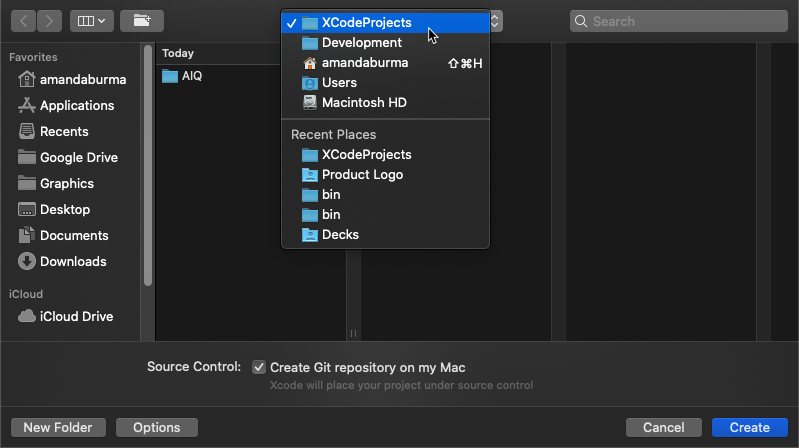The height and width of the screenshot is (448, 799).
Task: Click the Users folder icon in menu
Action: pyautogui.click(x=309, y=83)
